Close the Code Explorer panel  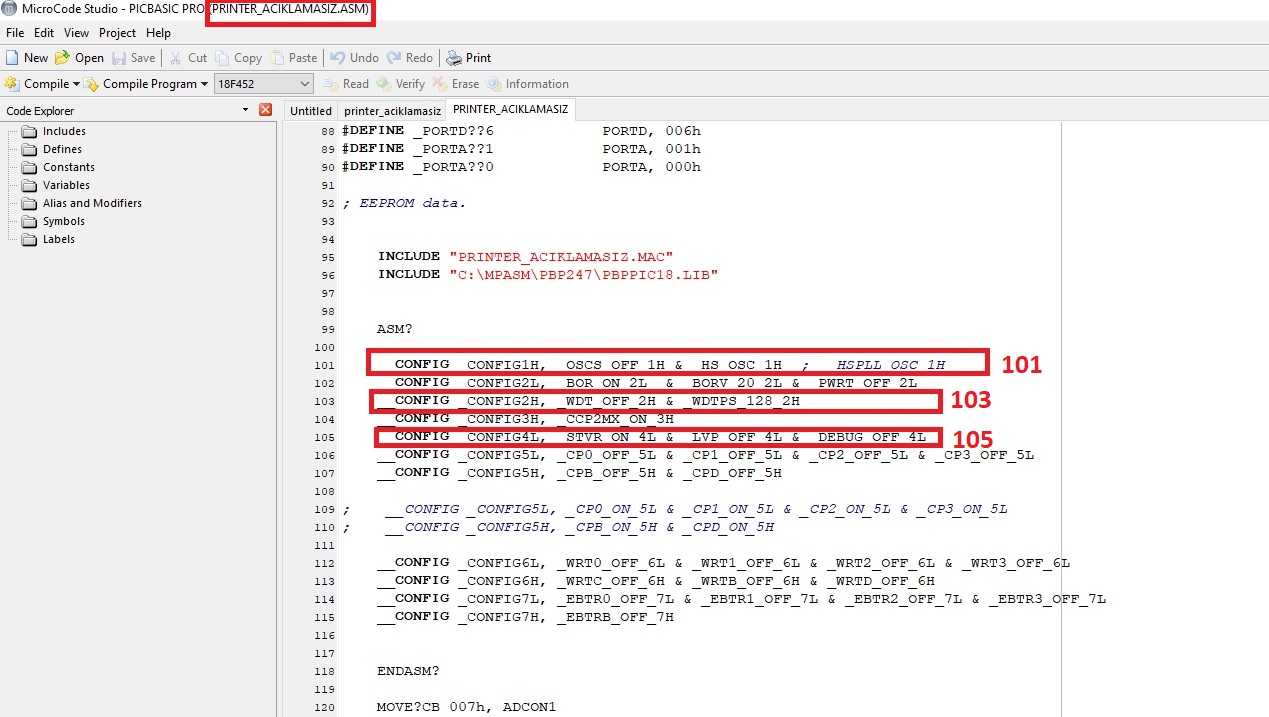(x=265, y=110)
